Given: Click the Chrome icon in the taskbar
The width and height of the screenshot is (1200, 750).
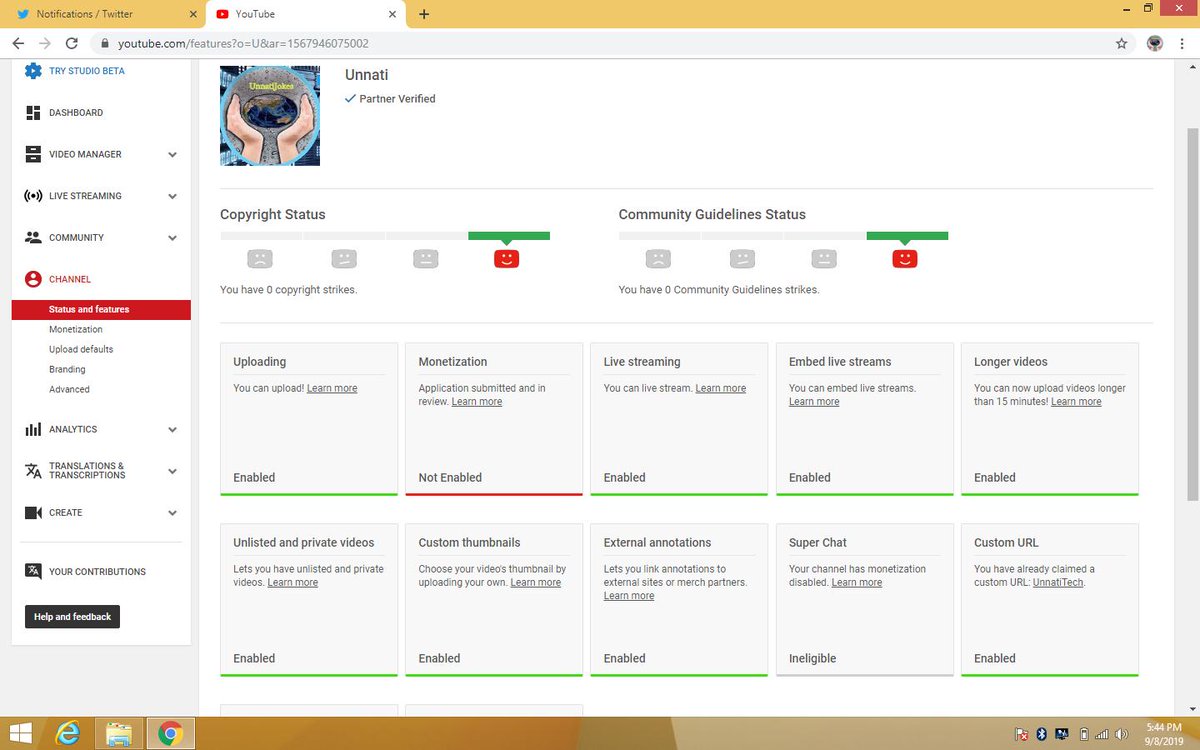Looking at the screenshot, I should (x=170, y=735).
